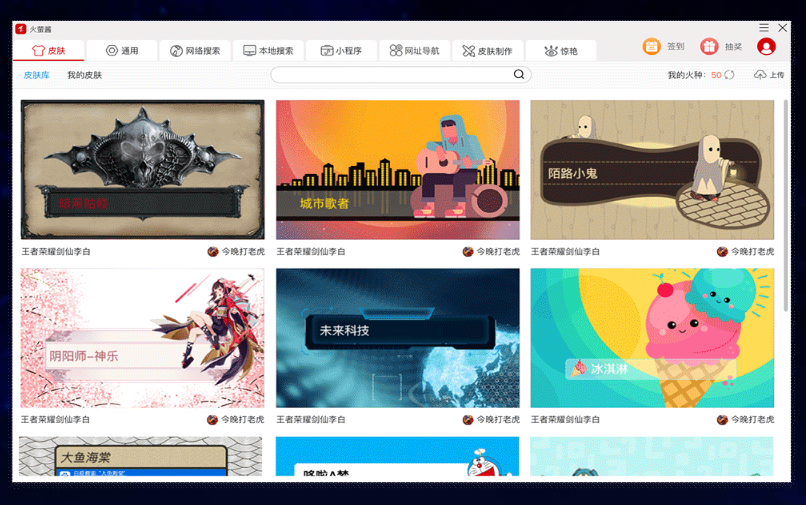Click the 抽奖 gift box icon

pyautogui.click(x=709, y=47)
